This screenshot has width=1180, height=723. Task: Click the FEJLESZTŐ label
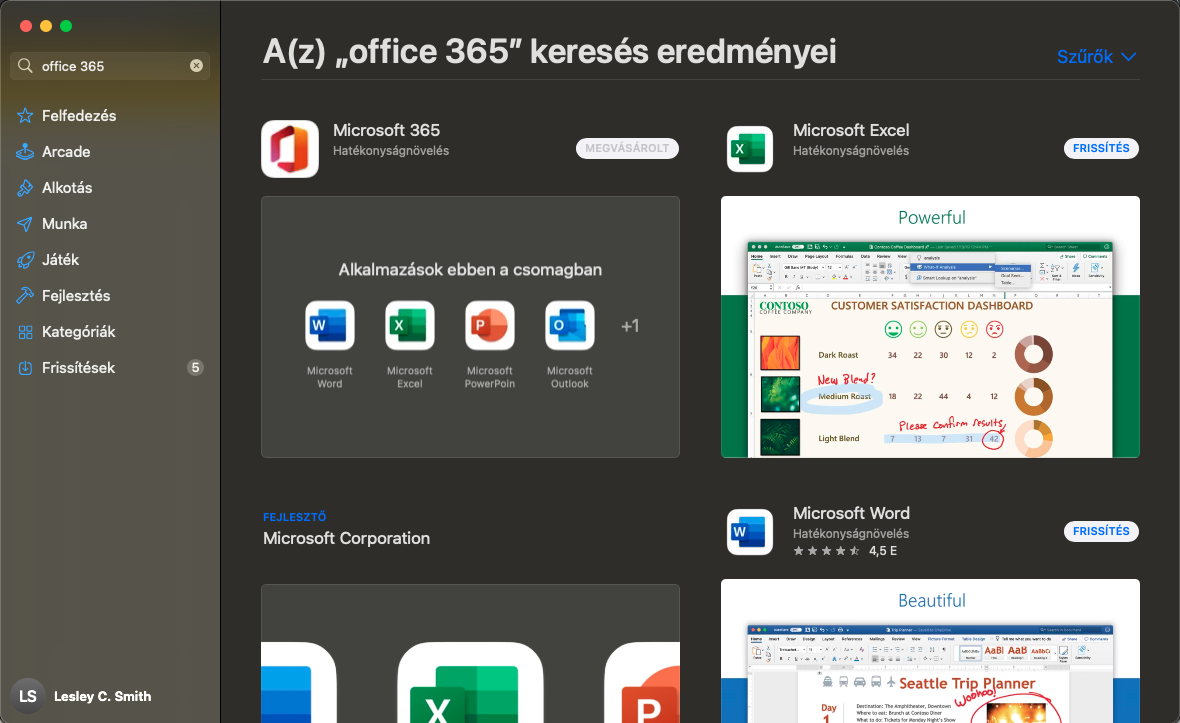(294, 517)
